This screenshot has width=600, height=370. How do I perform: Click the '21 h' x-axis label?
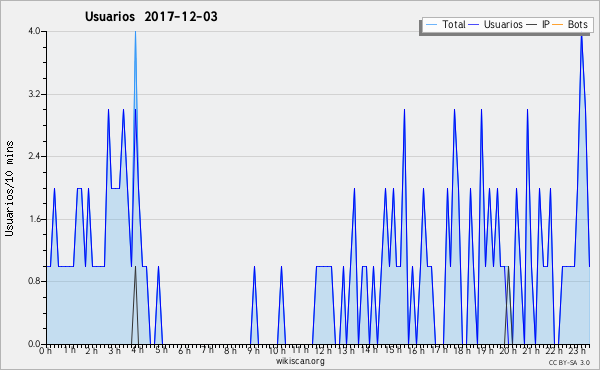tap(532, 350)
